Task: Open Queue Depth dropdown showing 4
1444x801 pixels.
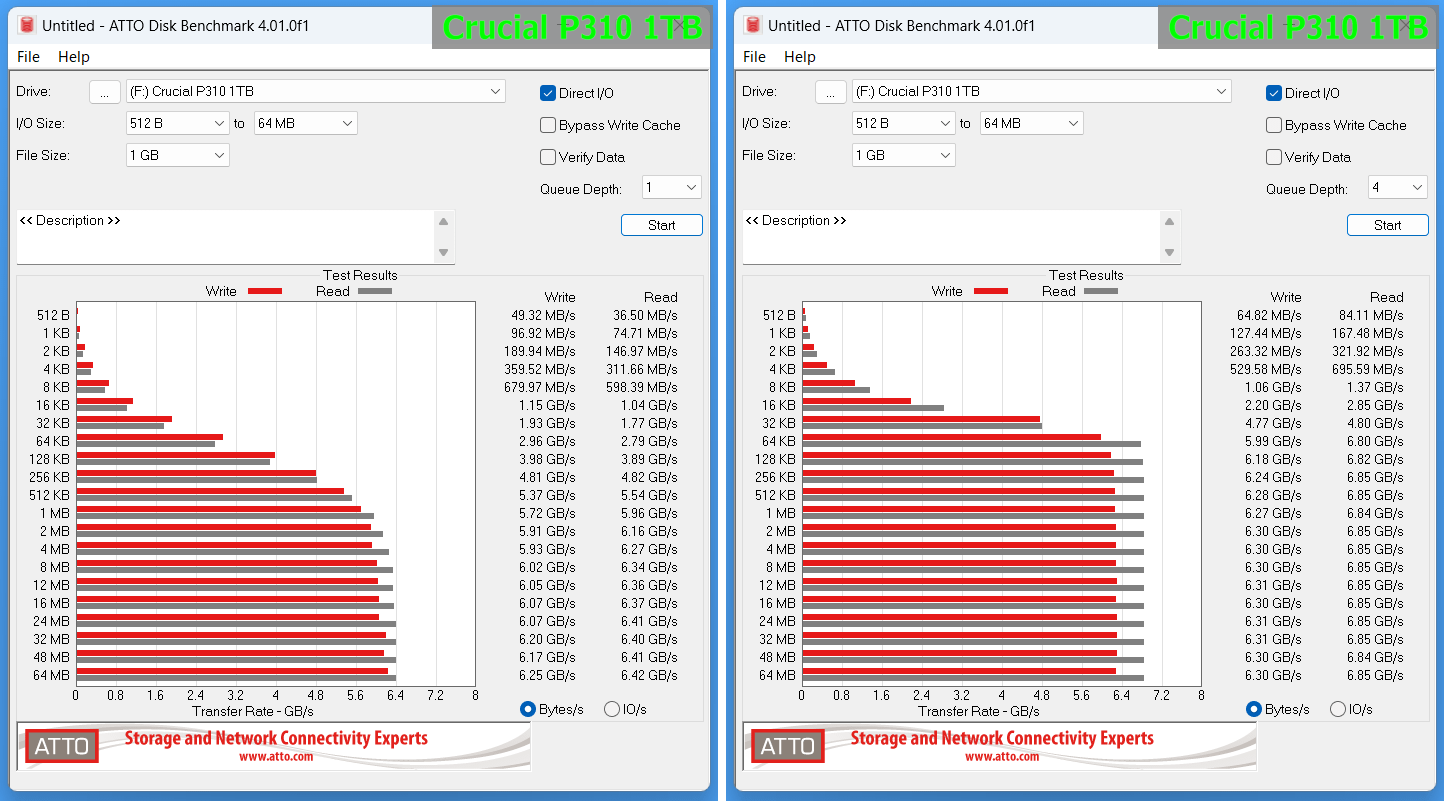Action: [1397, 187]
